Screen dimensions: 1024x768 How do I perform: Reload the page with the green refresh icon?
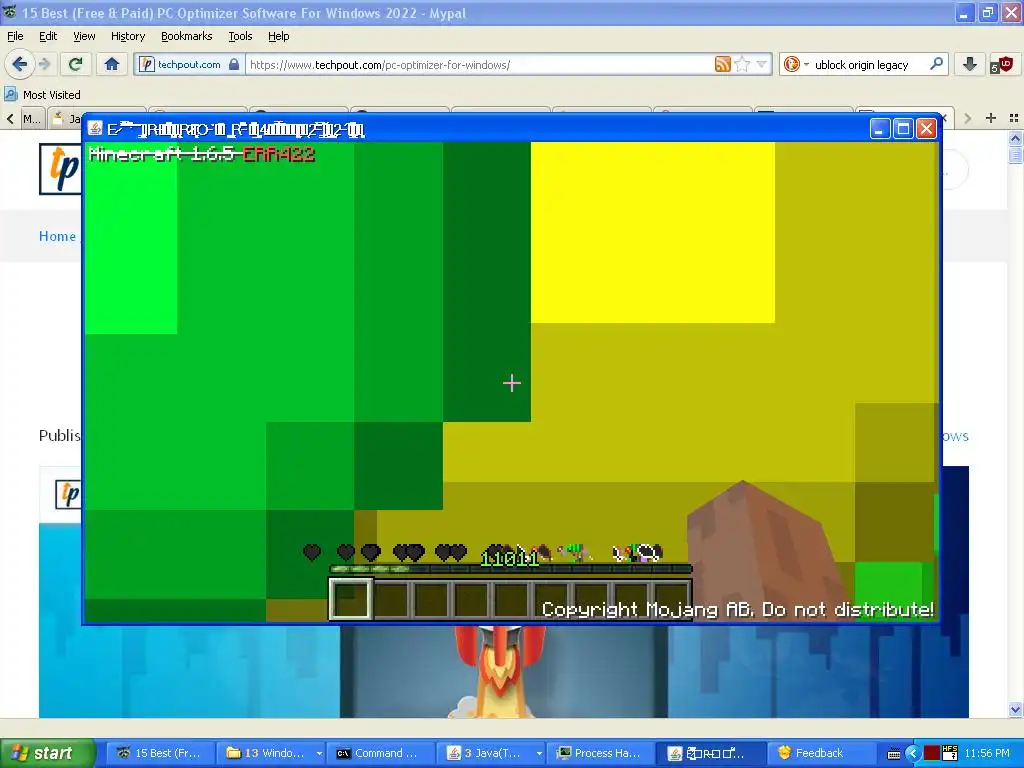(x=76, y=64)
